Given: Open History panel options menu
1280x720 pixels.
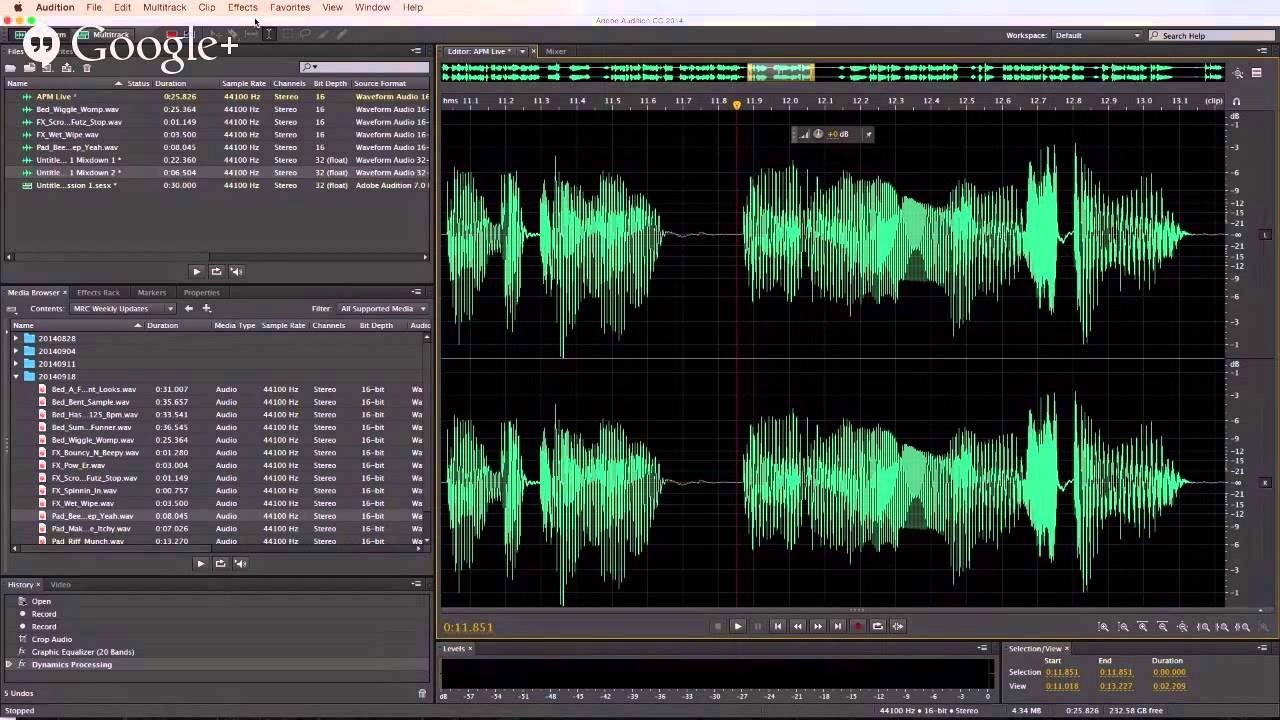Looking at the screenshot, I should point(417,584).
